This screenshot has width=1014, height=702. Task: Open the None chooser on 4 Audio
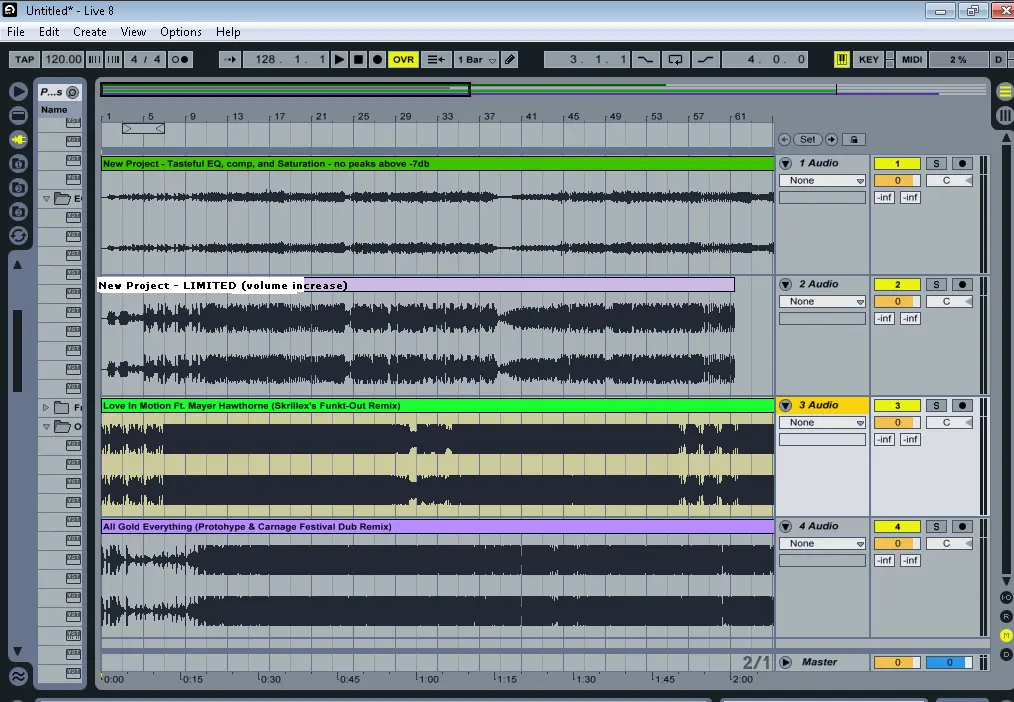point(822,544)
